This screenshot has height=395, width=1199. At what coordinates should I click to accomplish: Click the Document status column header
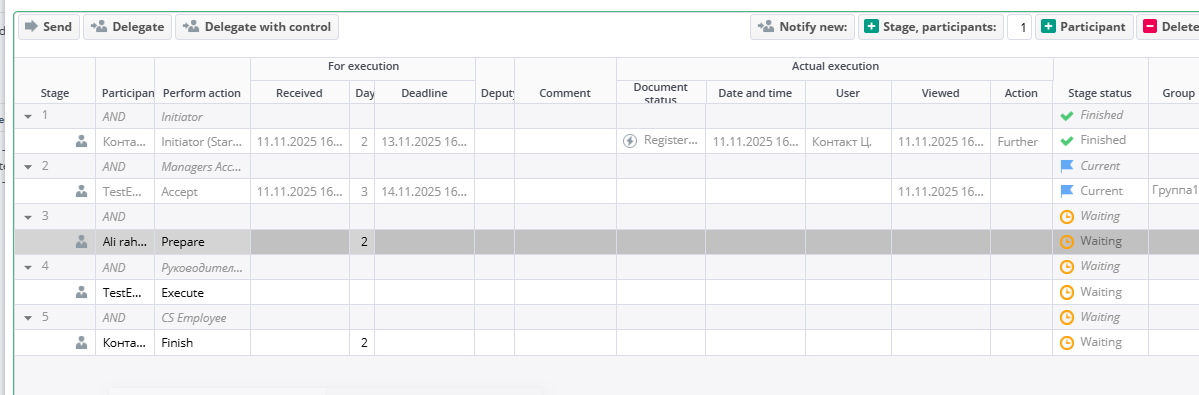(661, 92)
